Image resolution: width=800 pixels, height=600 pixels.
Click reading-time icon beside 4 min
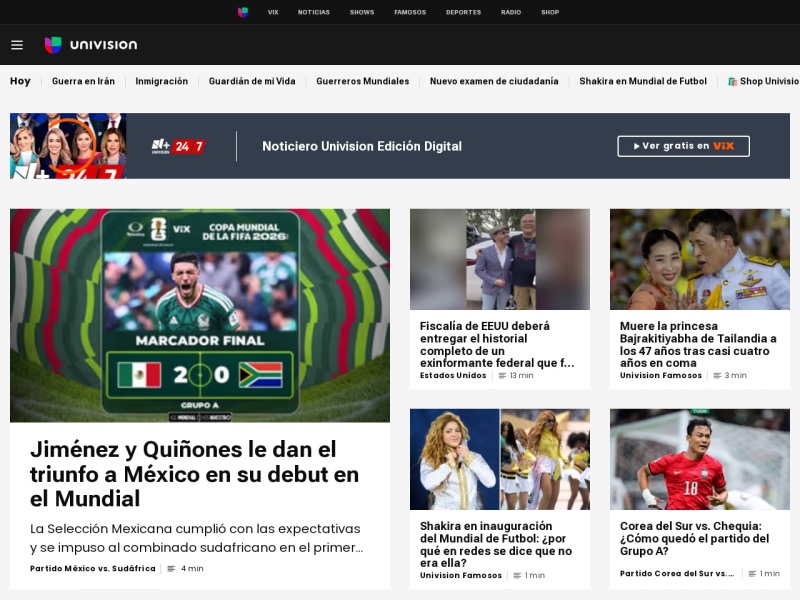coord(171,568)
